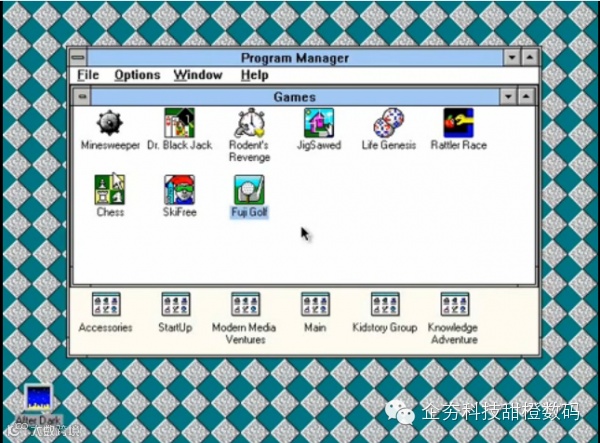600x443 pixels.
Task: Click the Accessories label text
Action: point(106,328)
